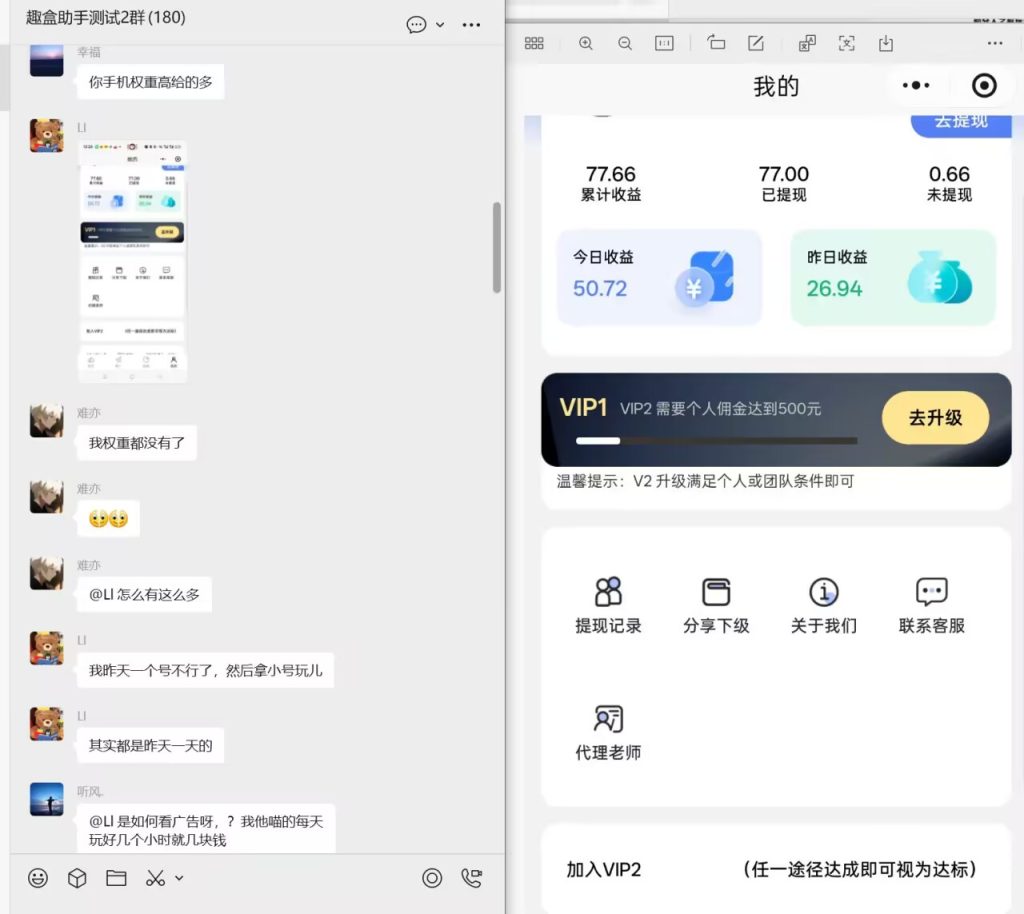Screen dimensions: 1024x914
Task: Zoom out in the image viewer
Action: click(625, 43)
